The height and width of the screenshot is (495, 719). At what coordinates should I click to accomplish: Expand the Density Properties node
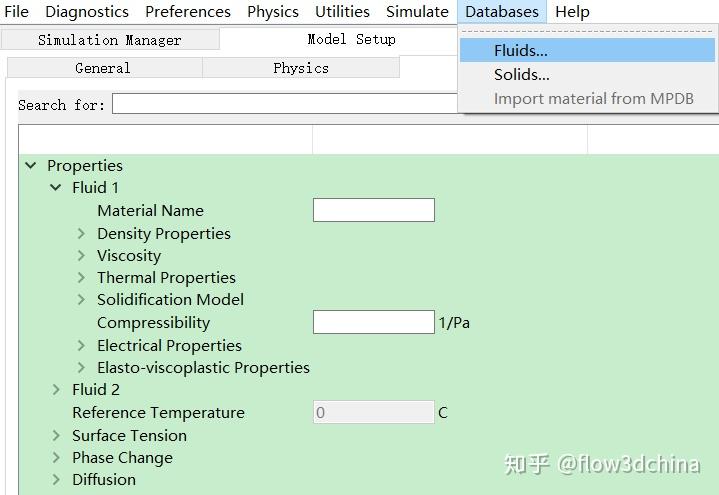click(x=82, y=234)
